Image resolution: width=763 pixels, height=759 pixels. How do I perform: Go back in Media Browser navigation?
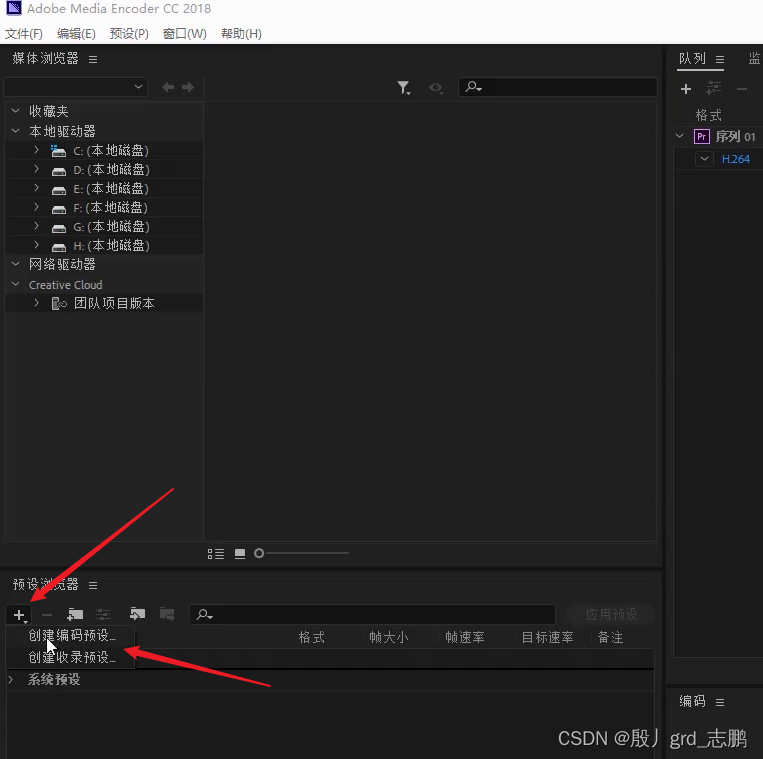(168, 87)
